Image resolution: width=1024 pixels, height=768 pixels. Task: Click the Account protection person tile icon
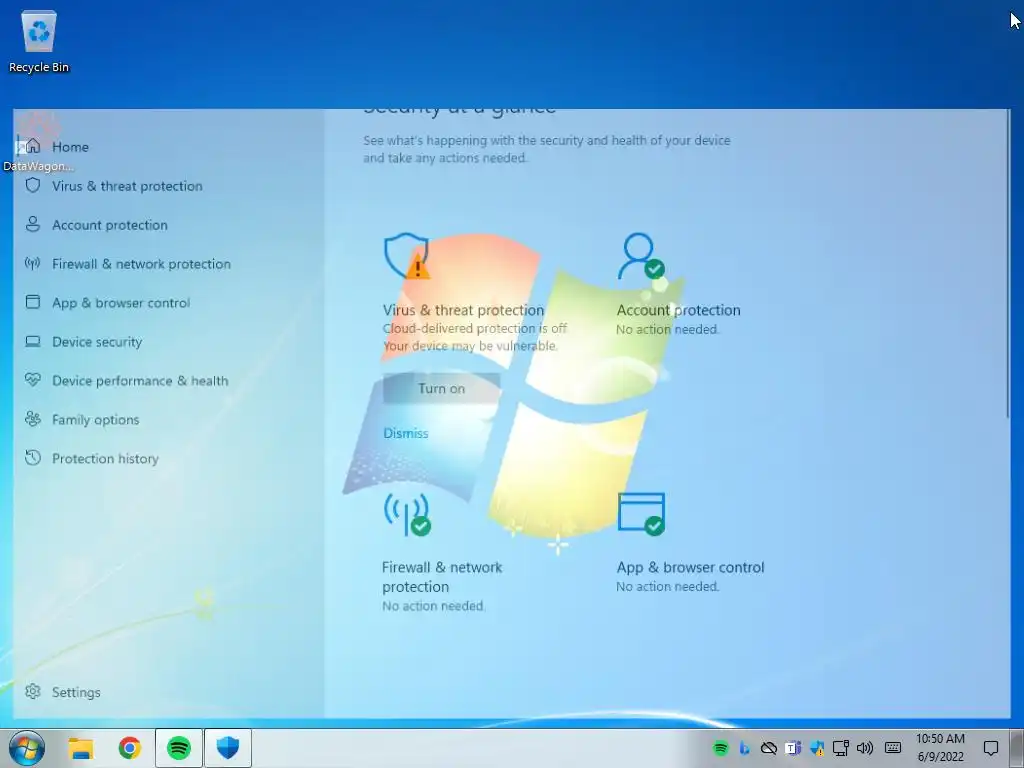click(641, 256)
